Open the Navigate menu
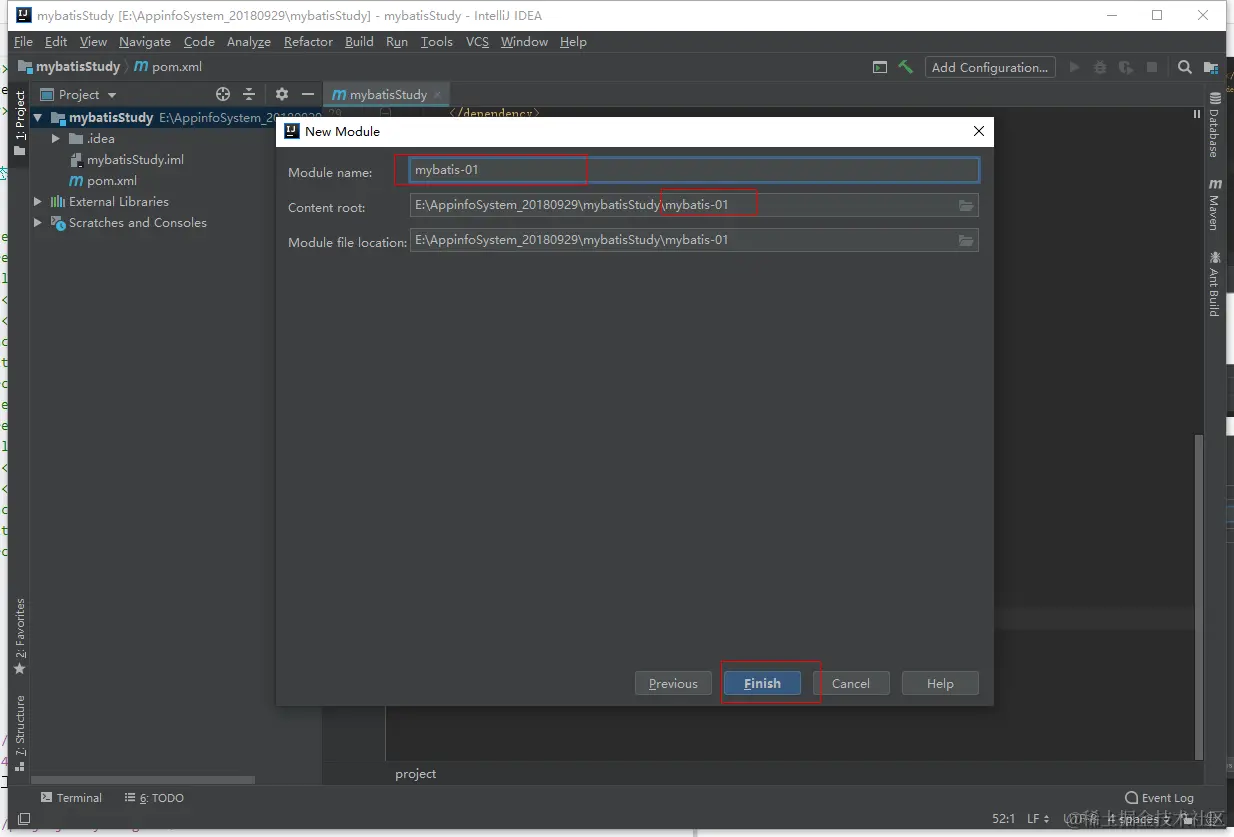This screenshot has height=837, width=1234. [145, 41]
